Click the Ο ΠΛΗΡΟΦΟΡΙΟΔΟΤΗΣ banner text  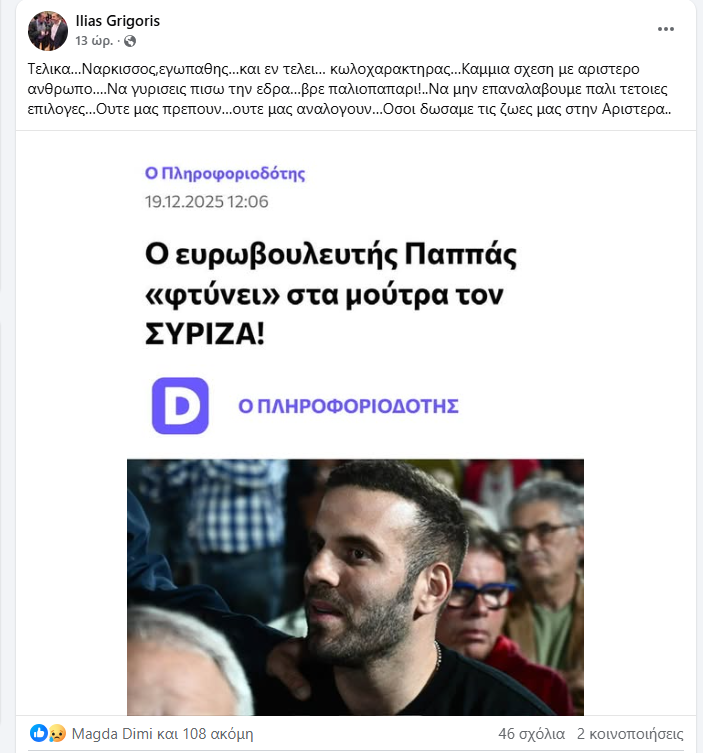(349, 406)
